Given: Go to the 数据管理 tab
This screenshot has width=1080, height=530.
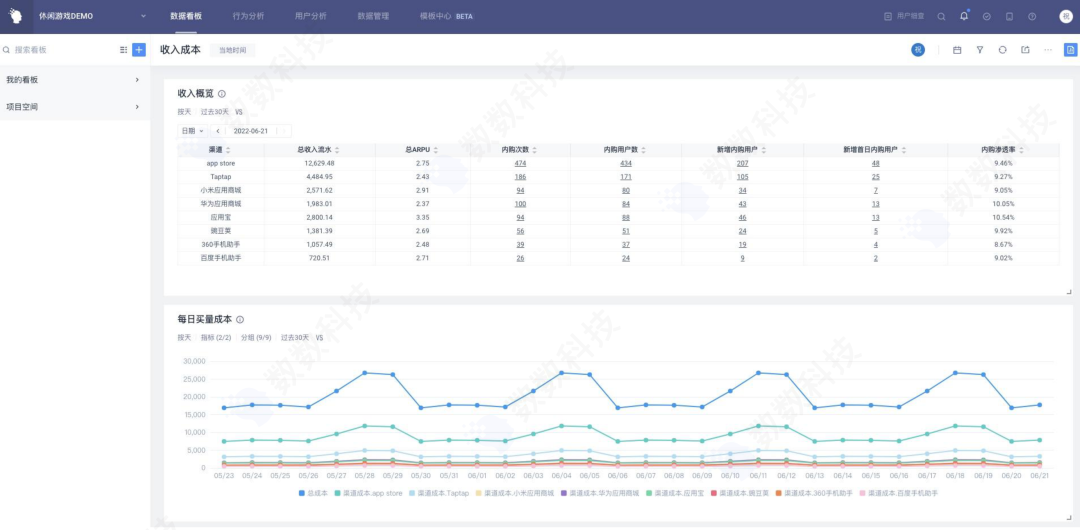Looking at the screenshot, I should tap(373, 16).
